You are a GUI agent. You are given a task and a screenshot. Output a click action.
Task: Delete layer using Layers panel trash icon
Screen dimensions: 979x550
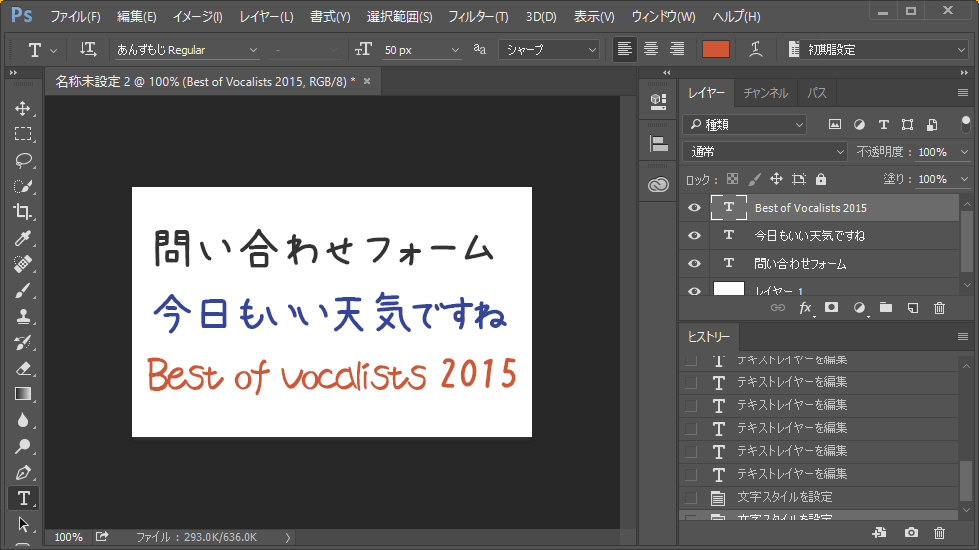939,308
